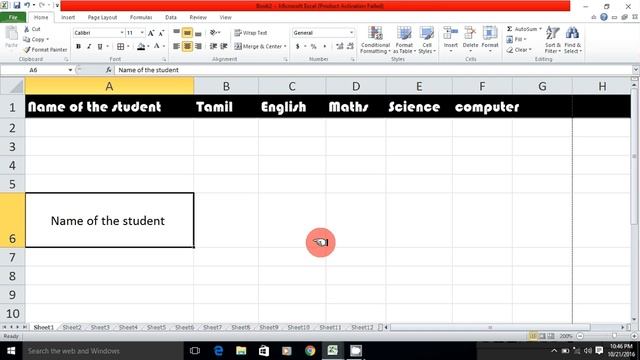640x360 pixels.
Task: Click the Font Color A button
Action: pyautogui.click(x=157, y=47)
